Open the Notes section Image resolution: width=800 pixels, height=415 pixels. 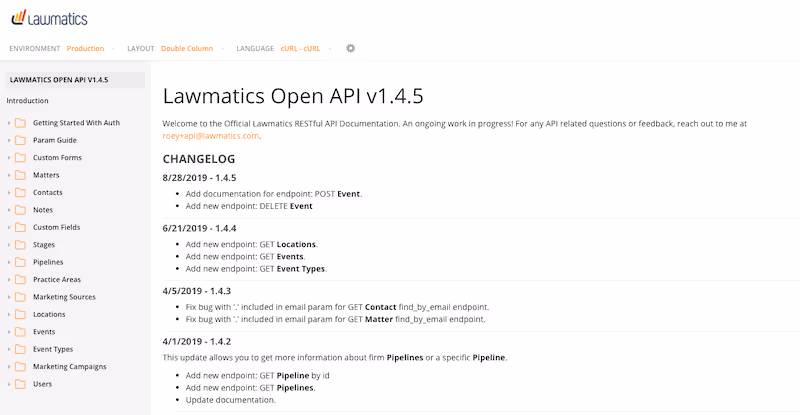click(43, 210)
